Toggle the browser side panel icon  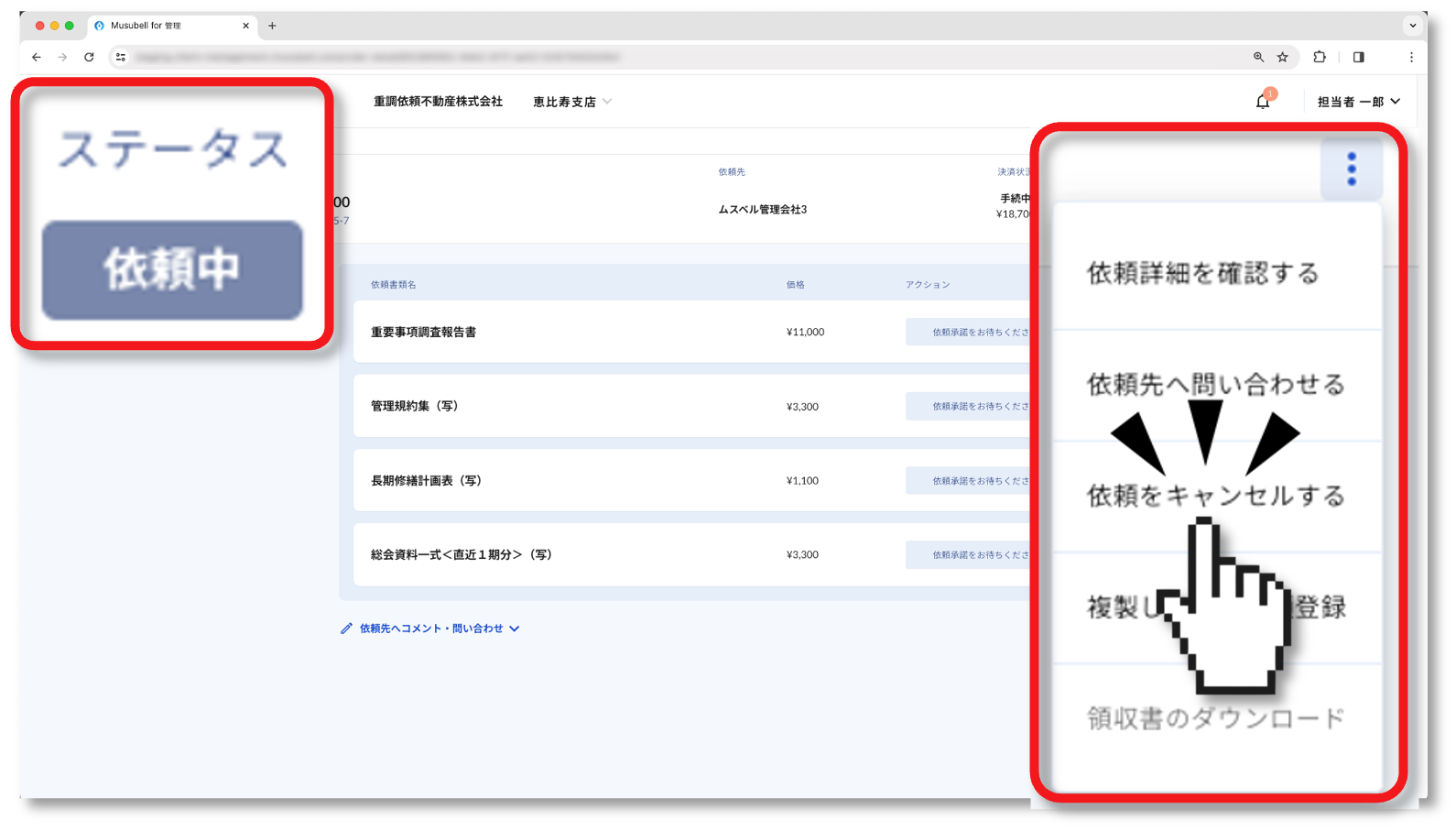pyautogui.click(x=1358, y=57)
